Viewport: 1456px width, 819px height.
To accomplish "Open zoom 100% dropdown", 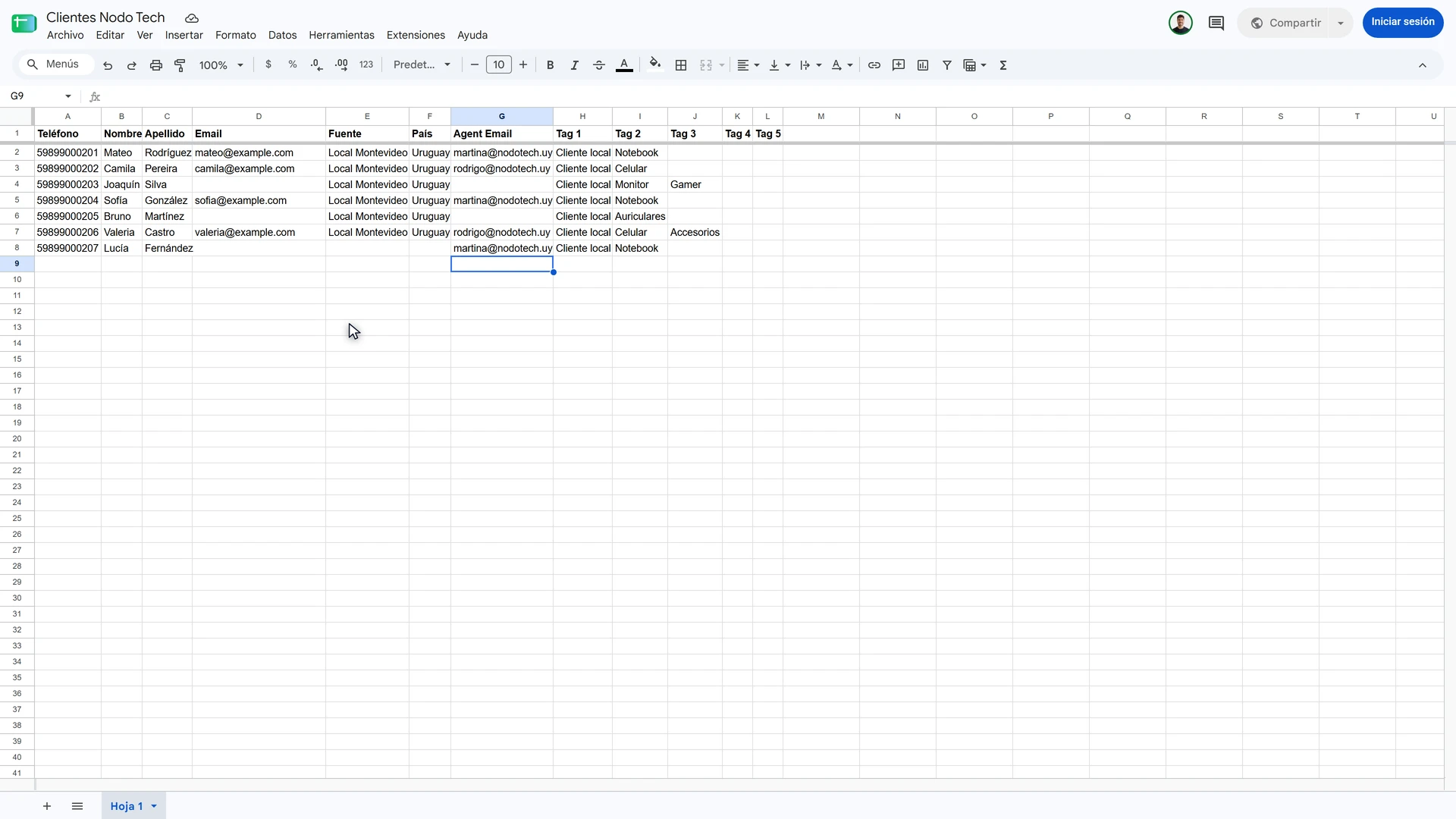I will click(x=221, y=65).
